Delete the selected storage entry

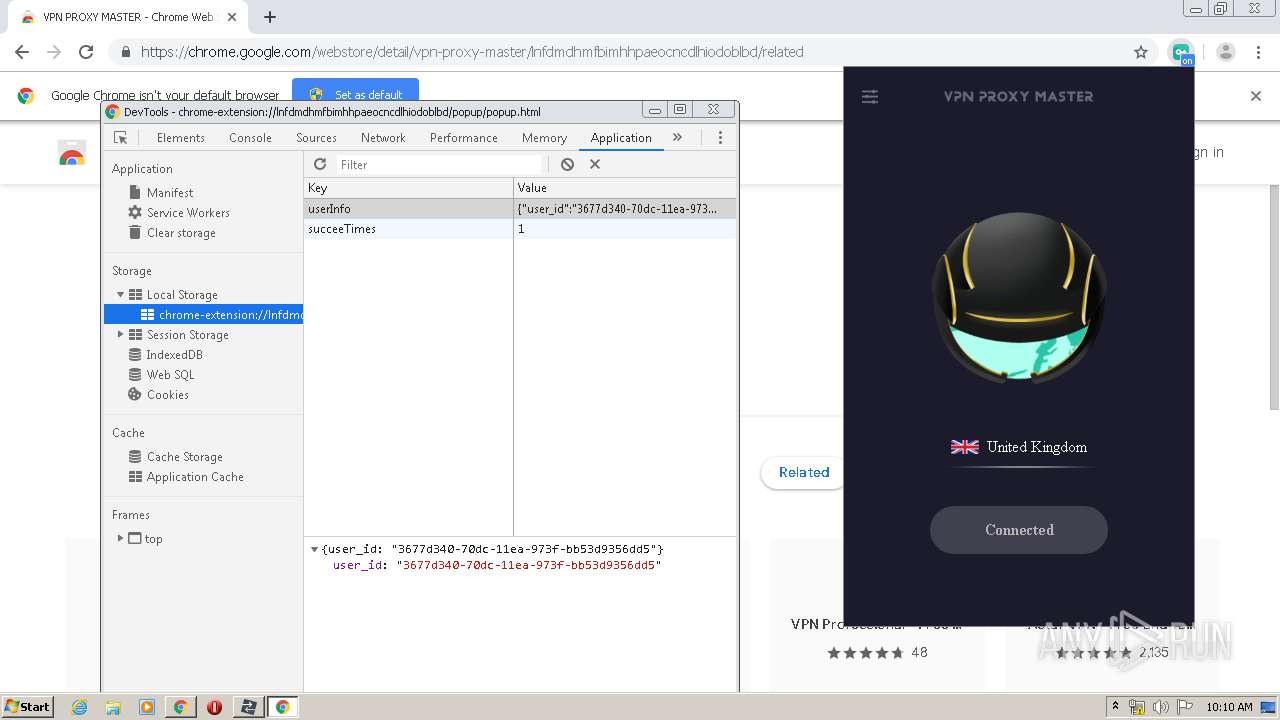[595, 164]
